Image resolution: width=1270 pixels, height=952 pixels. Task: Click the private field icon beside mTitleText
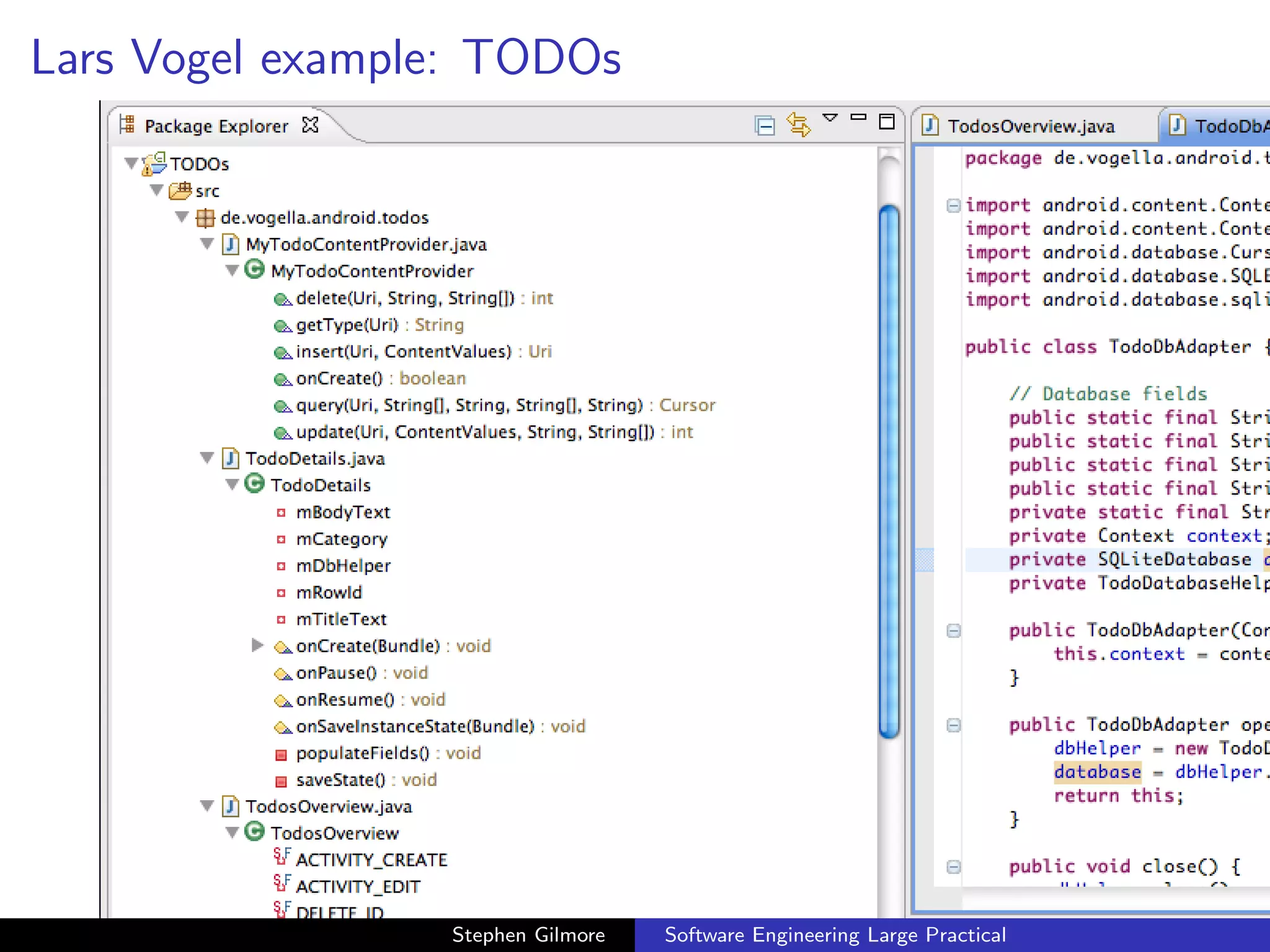coord(282,619)
